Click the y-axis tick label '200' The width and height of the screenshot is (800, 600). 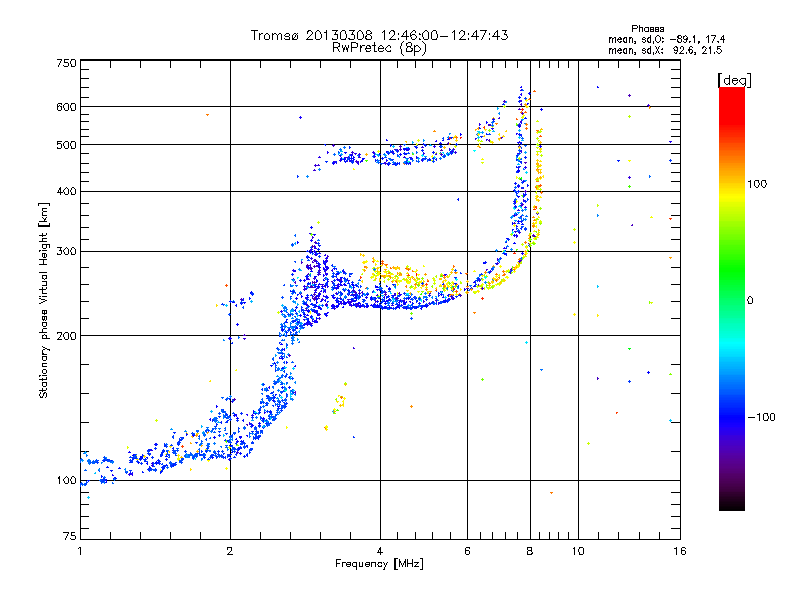tap(66, 336)
